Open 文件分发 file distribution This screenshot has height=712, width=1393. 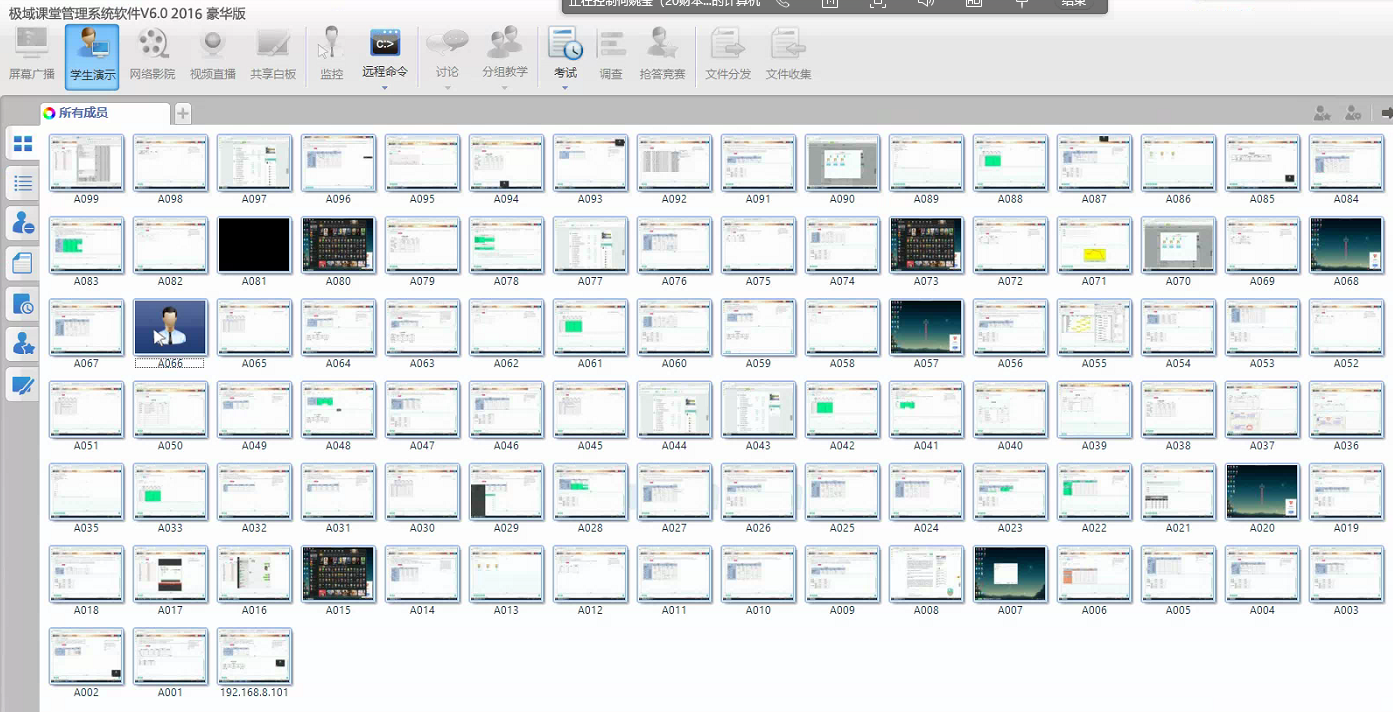click(728, 56)
